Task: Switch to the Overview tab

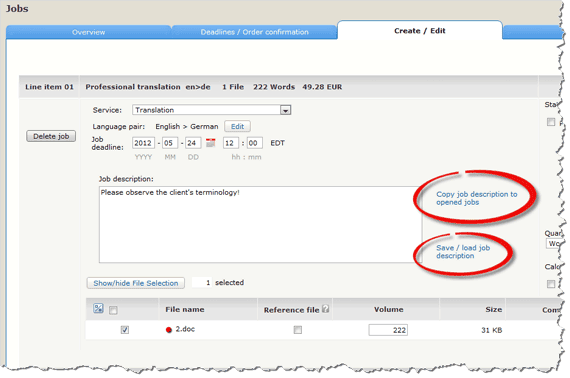Action: (88, 32)
